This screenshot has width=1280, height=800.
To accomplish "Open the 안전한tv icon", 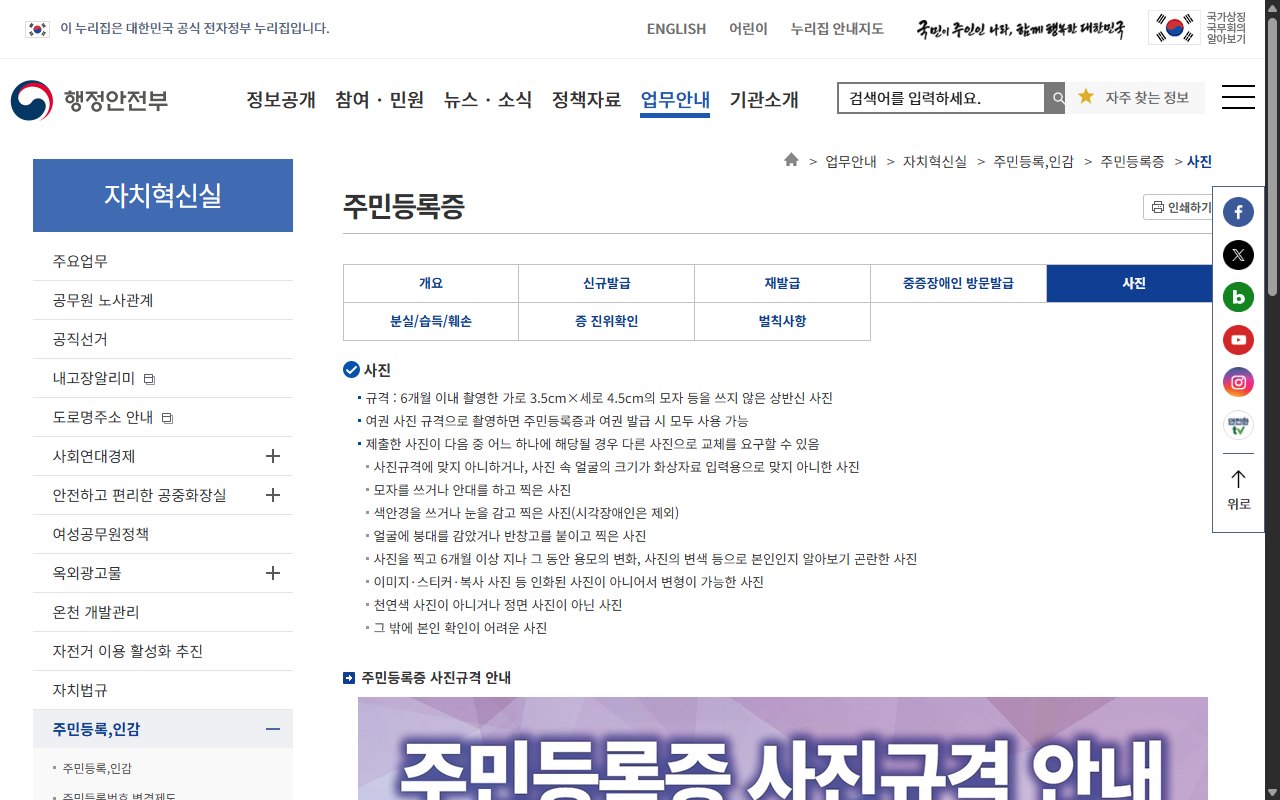I will click(1238, 425).
